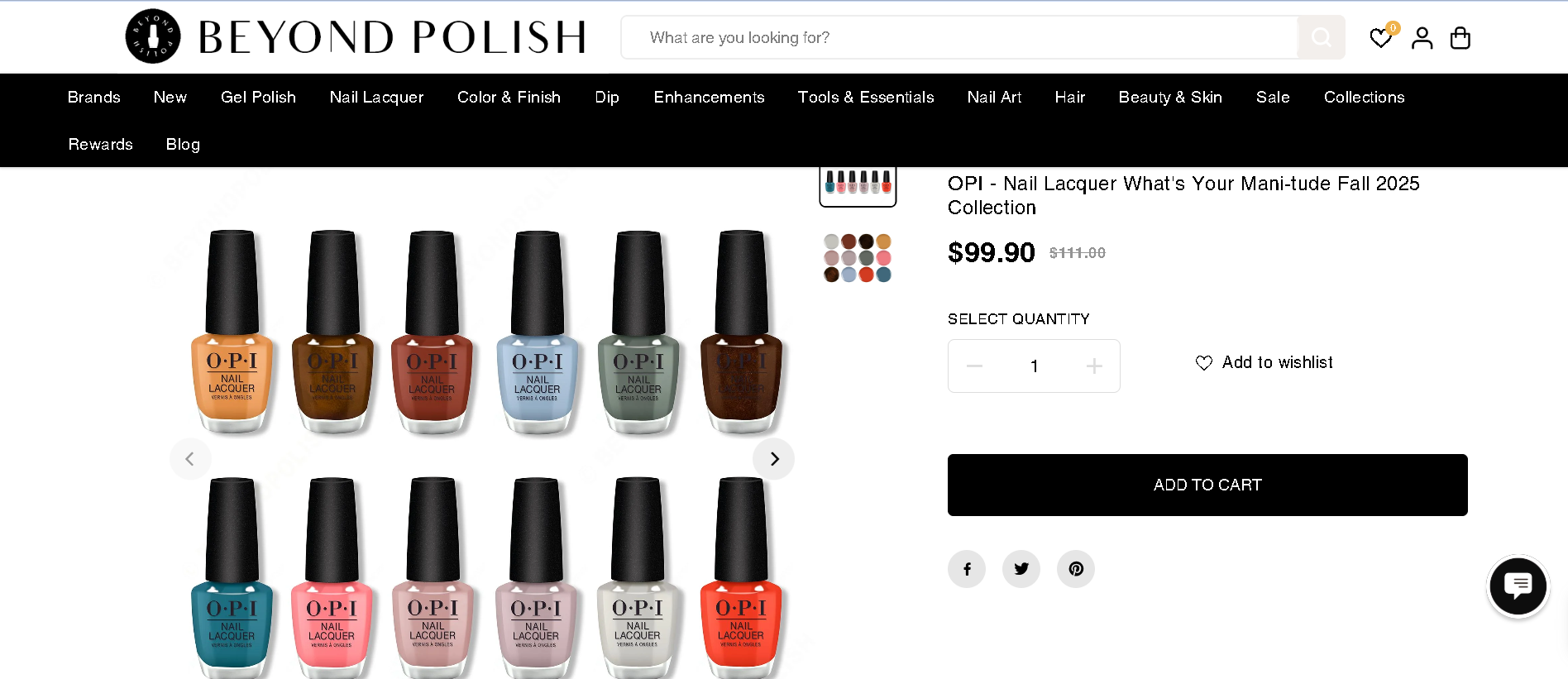Go to the Beyond Polish logo homepage
1568x679 pixels.
click(356, 37)
